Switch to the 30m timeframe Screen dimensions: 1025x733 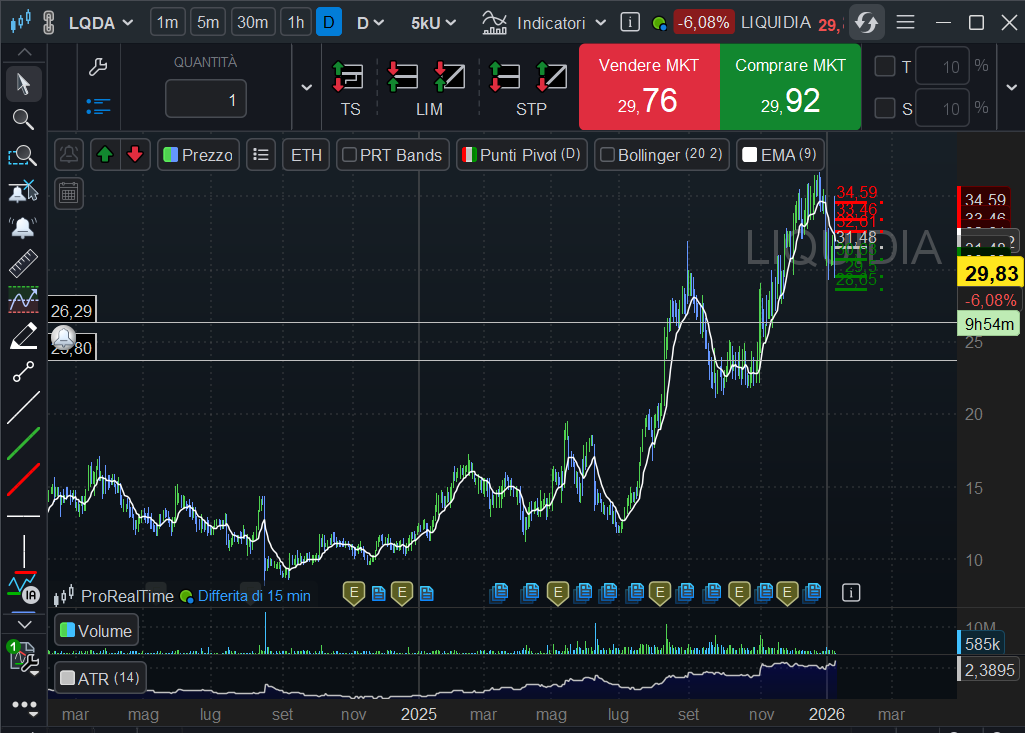(x=253, y=22)
